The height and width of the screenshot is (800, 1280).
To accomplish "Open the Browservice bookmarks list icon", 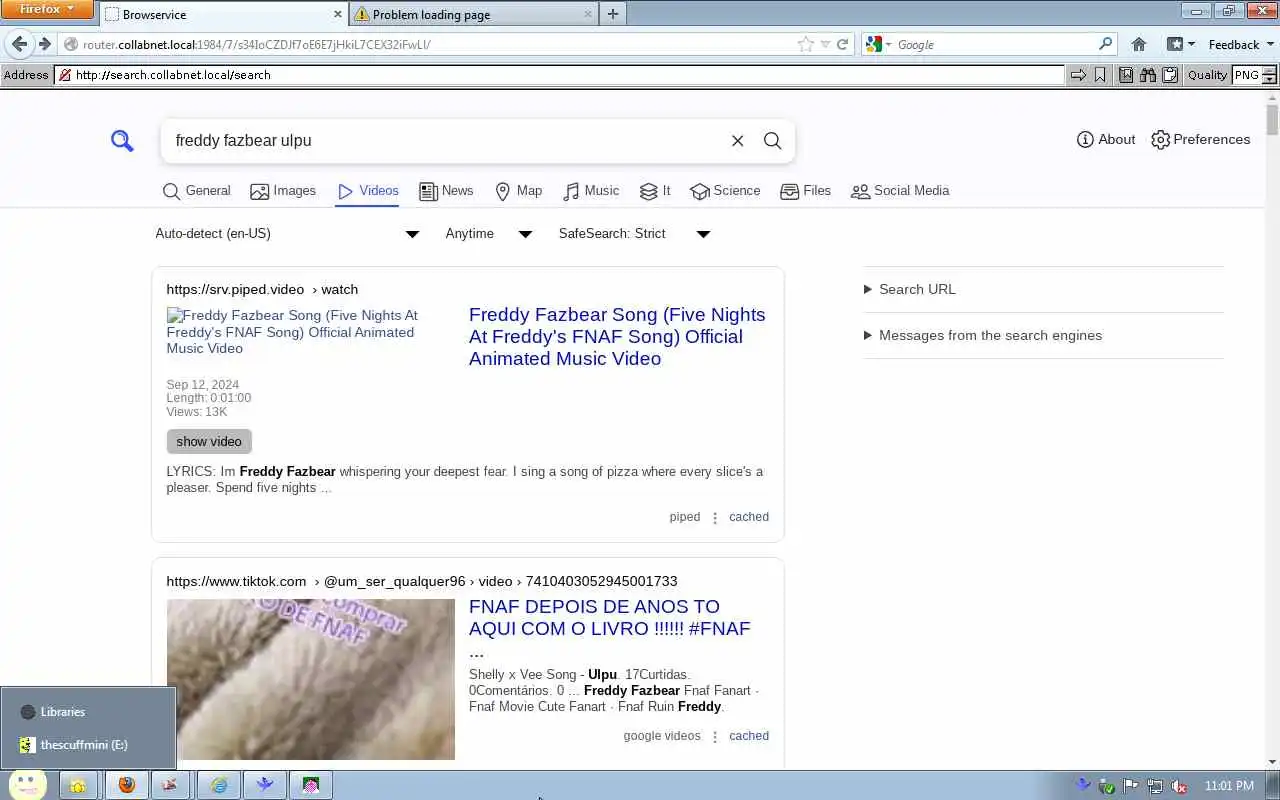I will click(1126, 75).
